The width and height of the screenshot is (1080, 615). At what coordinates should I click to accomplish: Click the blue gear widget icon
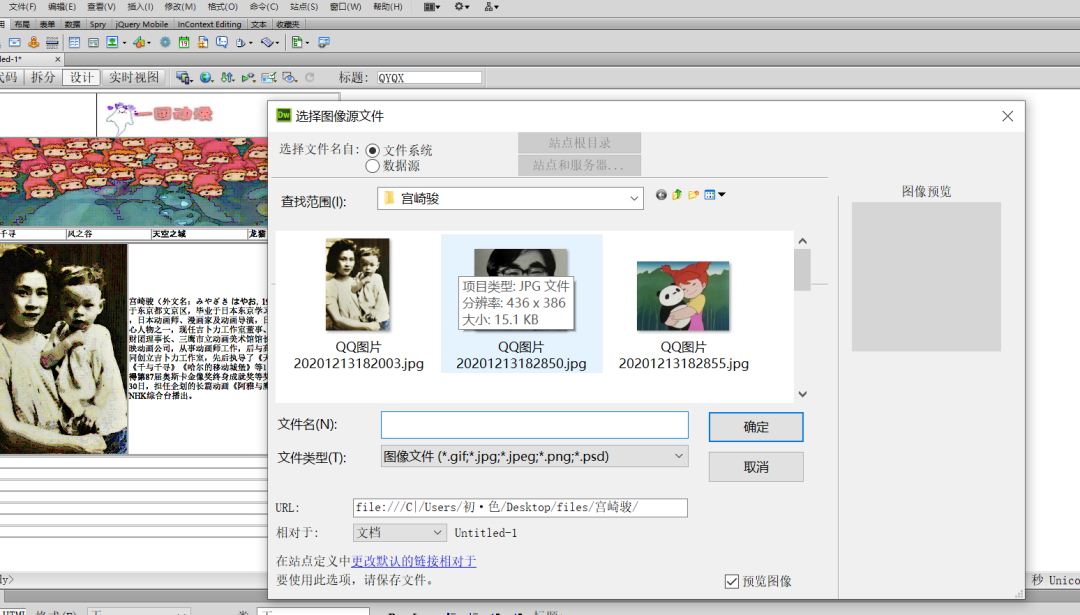165,42
